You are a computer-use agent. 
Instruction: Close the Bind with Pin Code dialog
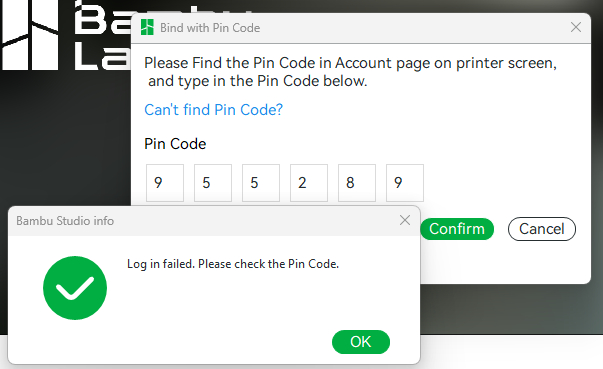point(576,27)
